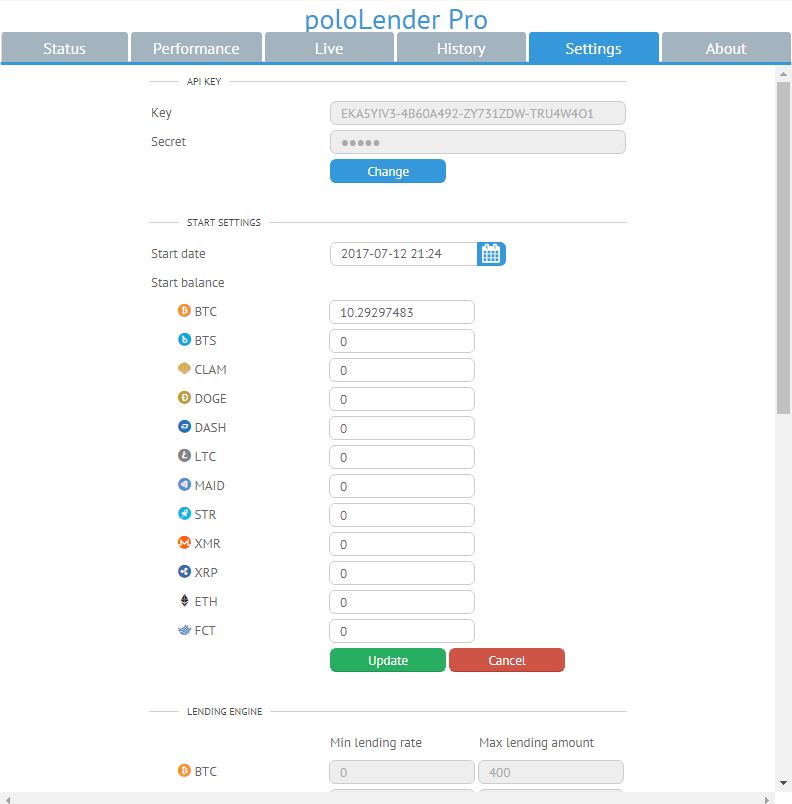The width and height of the screenshot is (792, 804).
Task: Click the Min lending rate column header
Action: [376, 742]
